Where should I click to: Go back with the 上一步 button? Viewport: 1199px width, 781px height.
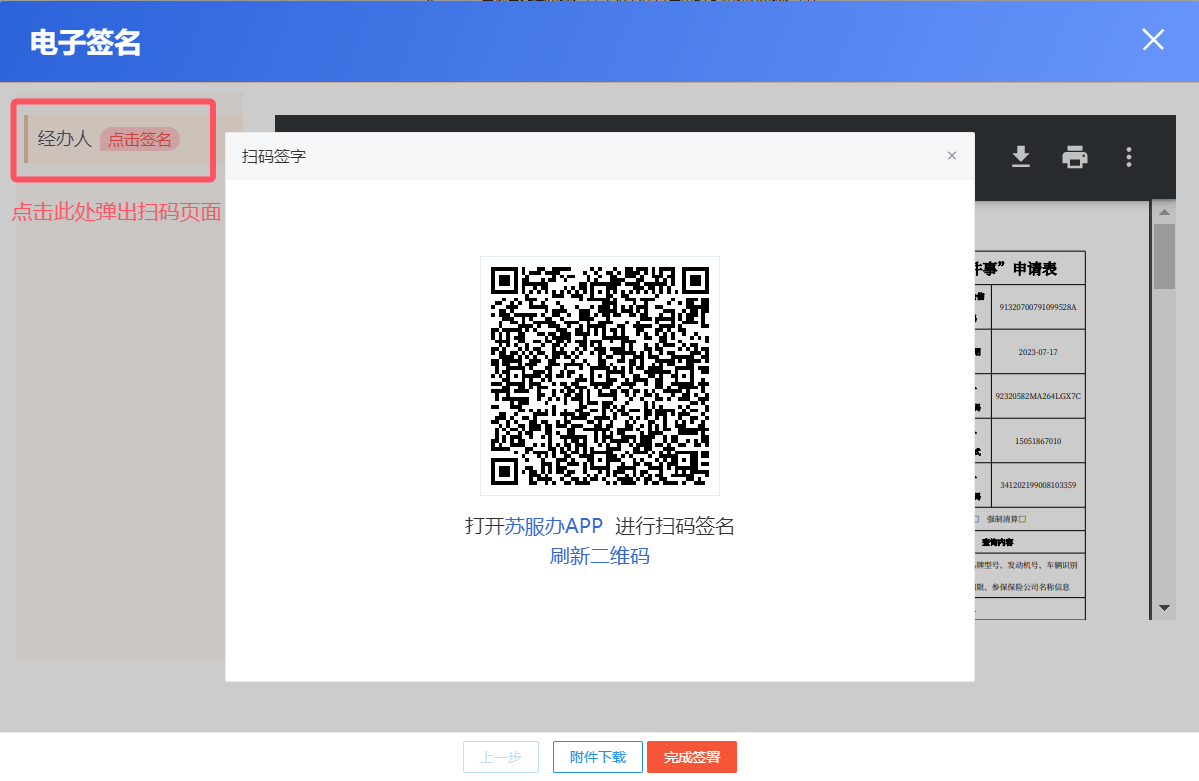click(501, 757)
